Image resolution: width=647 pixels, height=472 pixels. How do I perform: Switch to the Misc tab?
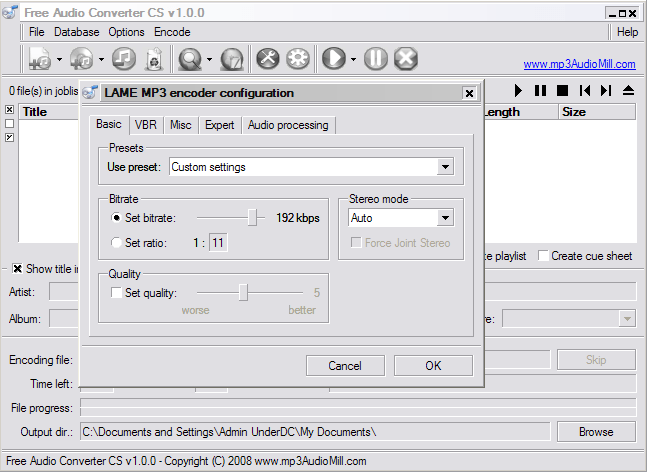(181, 125)
